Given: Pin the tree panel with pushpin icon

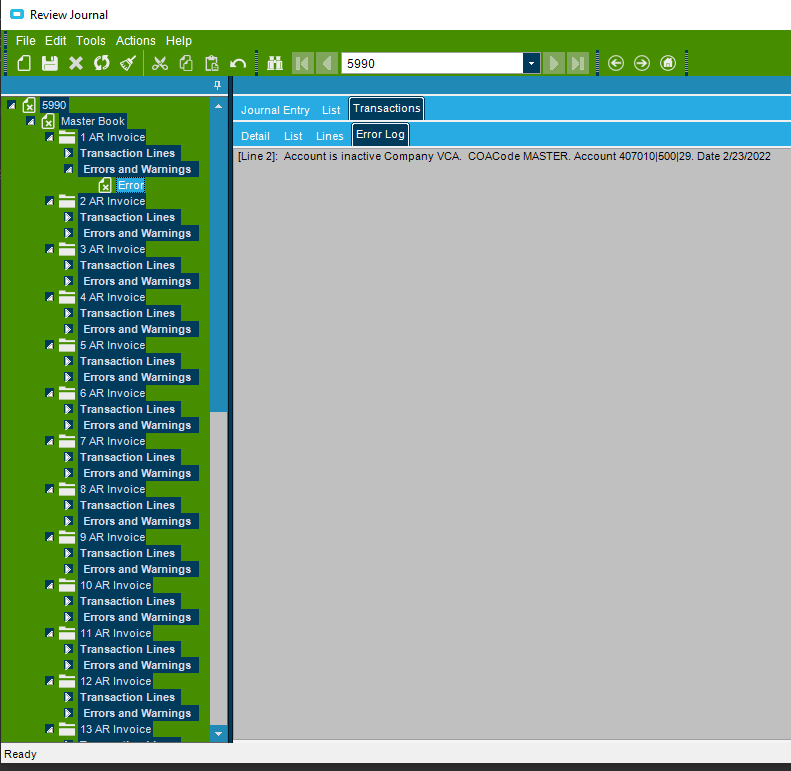Looking at the screenshot, I should (217, 85).
